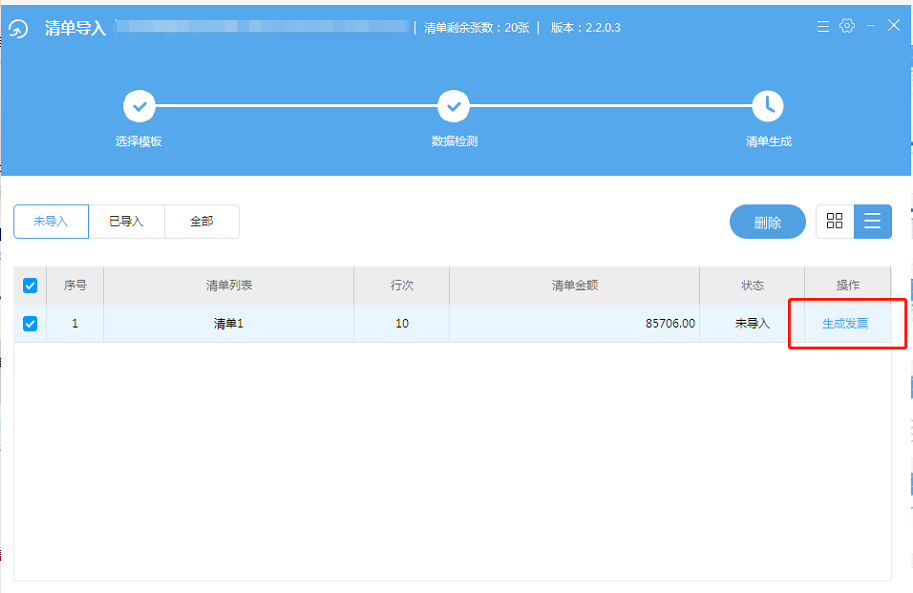
Task: Select the 未导入 tab
Action: tap(51, 222)
